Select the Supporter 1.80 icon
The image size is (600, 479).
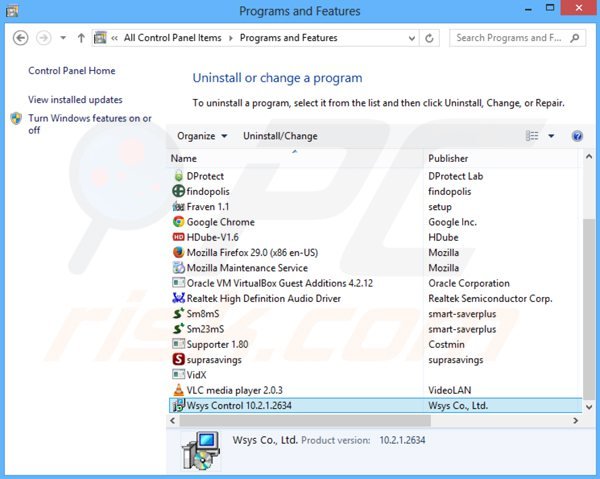[178, 344]
